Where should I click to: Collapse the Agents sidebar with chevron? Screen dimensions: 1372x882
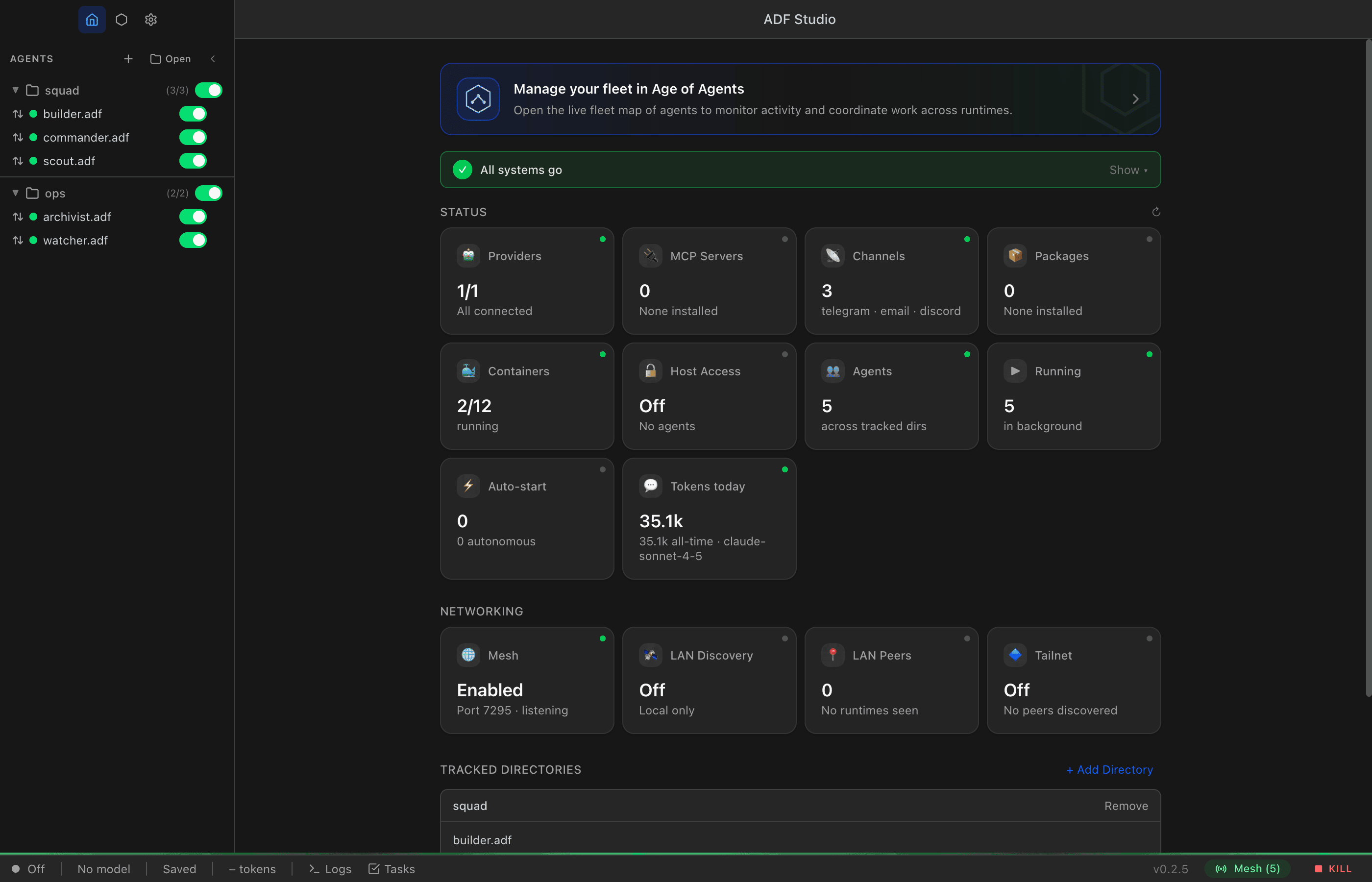tap(213, 58)
